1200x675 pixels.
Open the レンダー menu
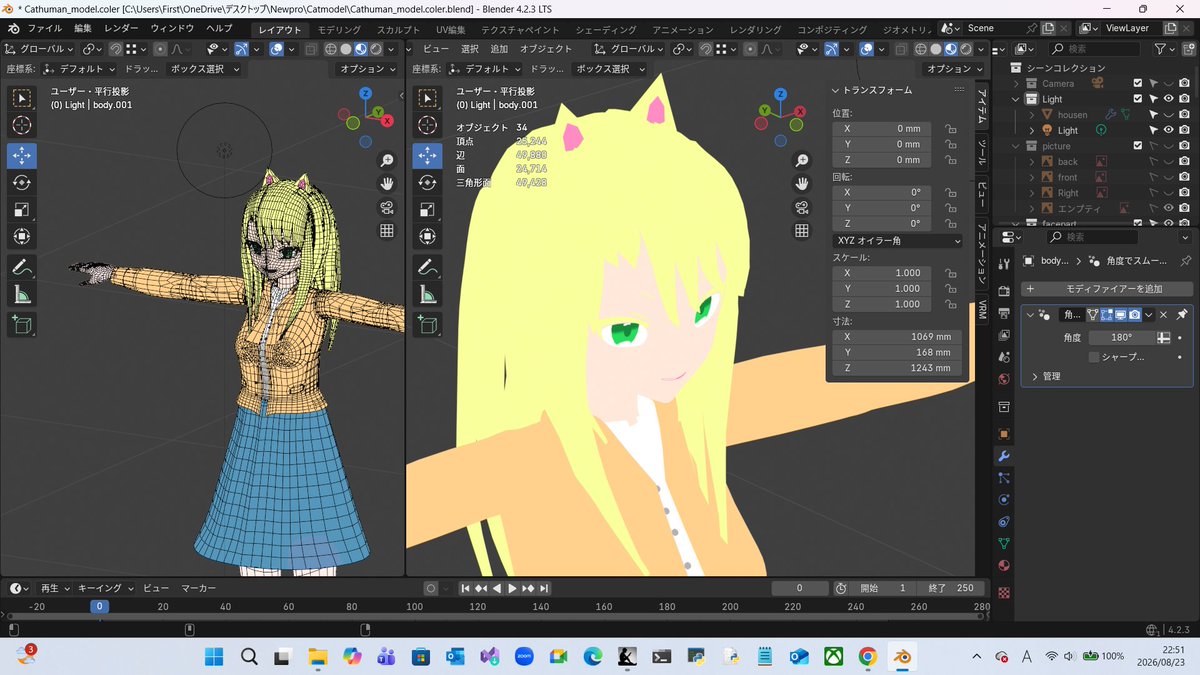click(x=121, y=28)
